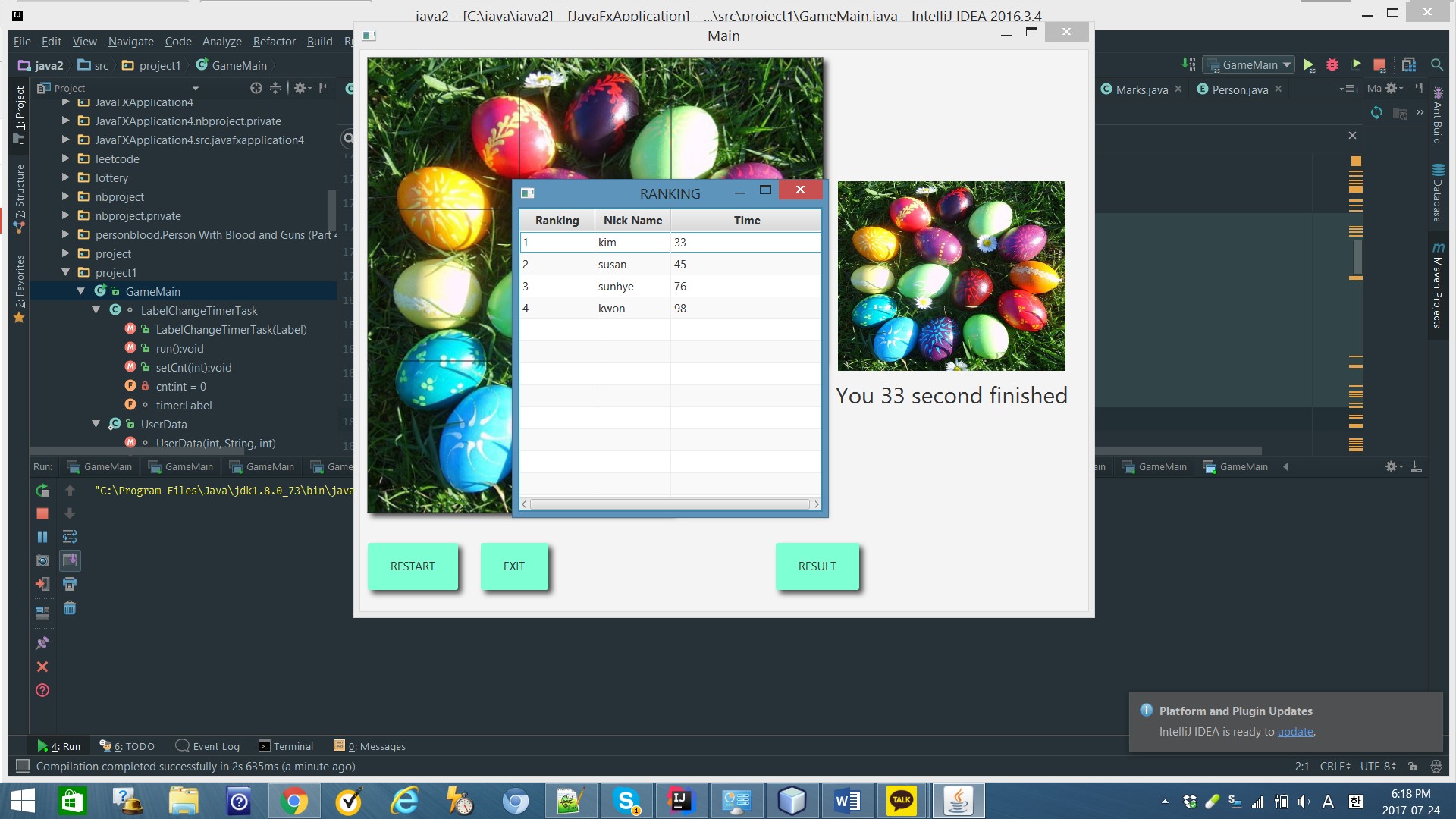Click the update link in notification
Image resolution: width=1456 pixels, height=819 pixels.
tap(1294, 732)
